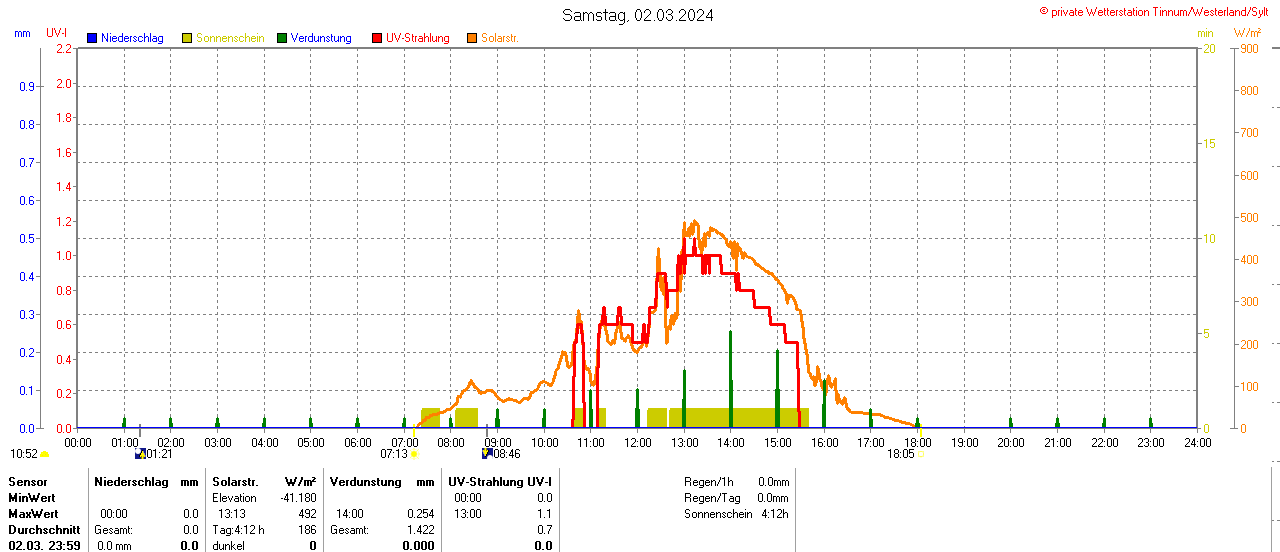
Task: Click the 12:00 label on time axis
Action: tap(638, 442)
